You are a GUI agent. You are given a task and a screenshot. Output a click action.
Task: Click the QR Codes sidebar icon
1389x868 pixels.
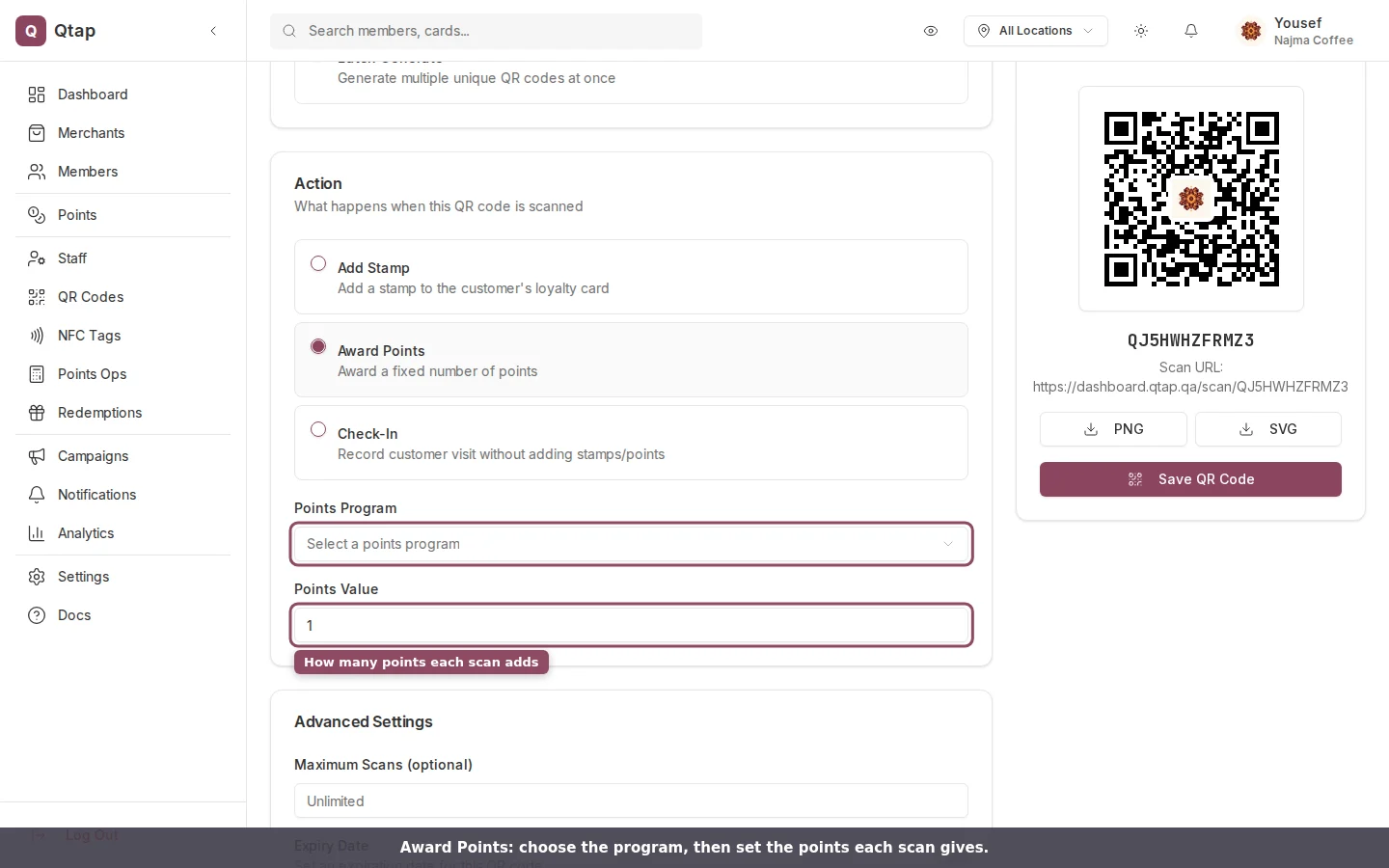pyautogui.click(x=37, y=297)
